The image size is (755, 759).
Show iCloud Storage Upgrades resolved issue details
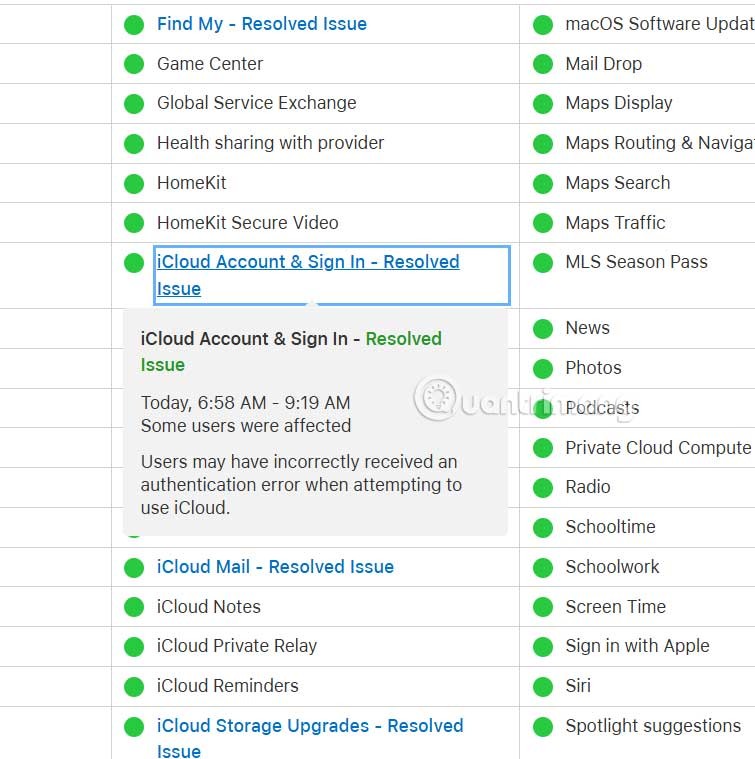click(x=309, y=726)
